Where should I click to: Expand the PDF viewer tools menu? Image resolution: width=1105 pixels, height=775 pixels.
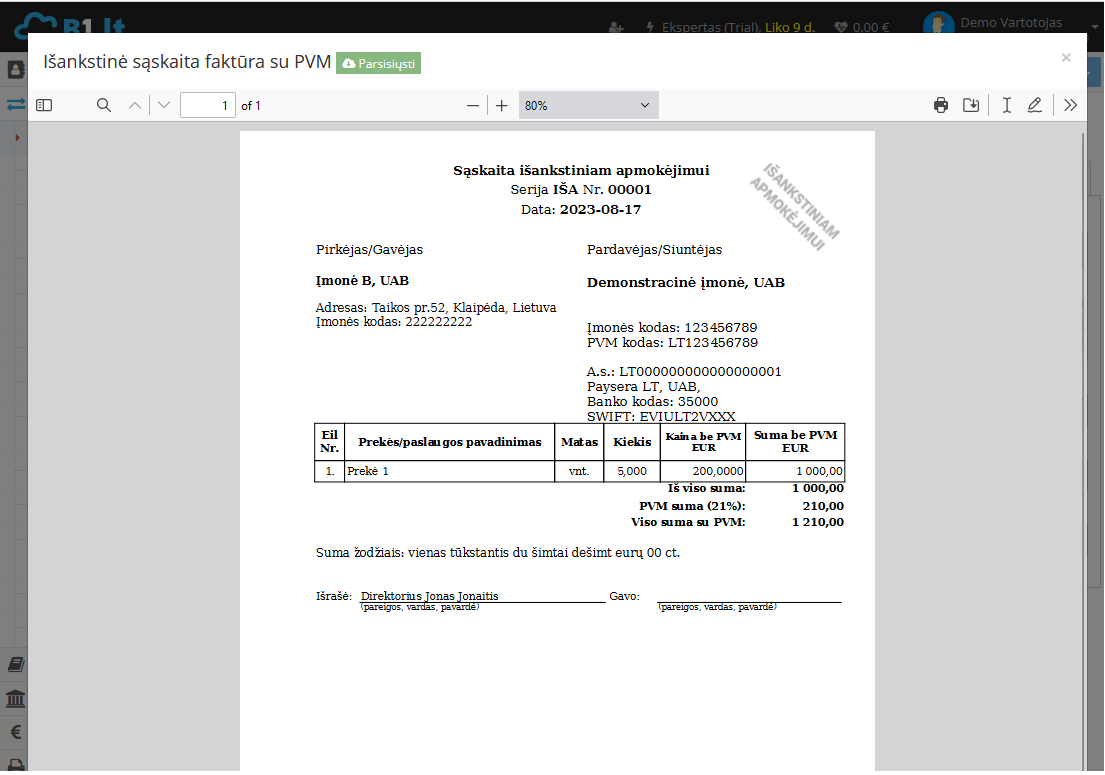pos(1070,105)
